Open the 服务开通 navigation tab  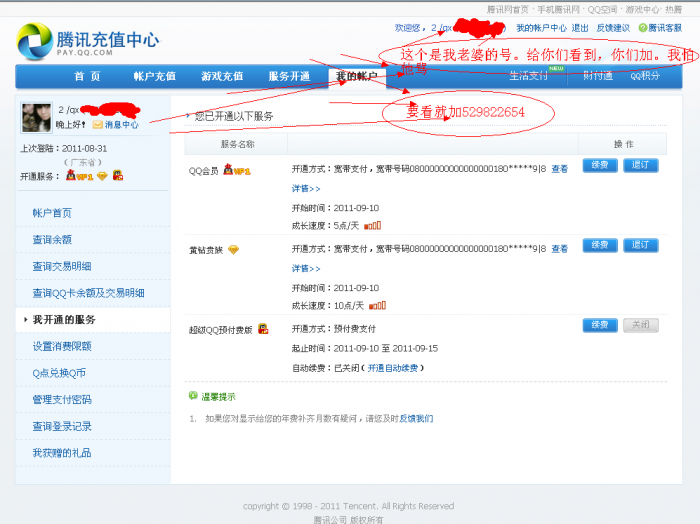pyautogui.click(x=289, y=76)
